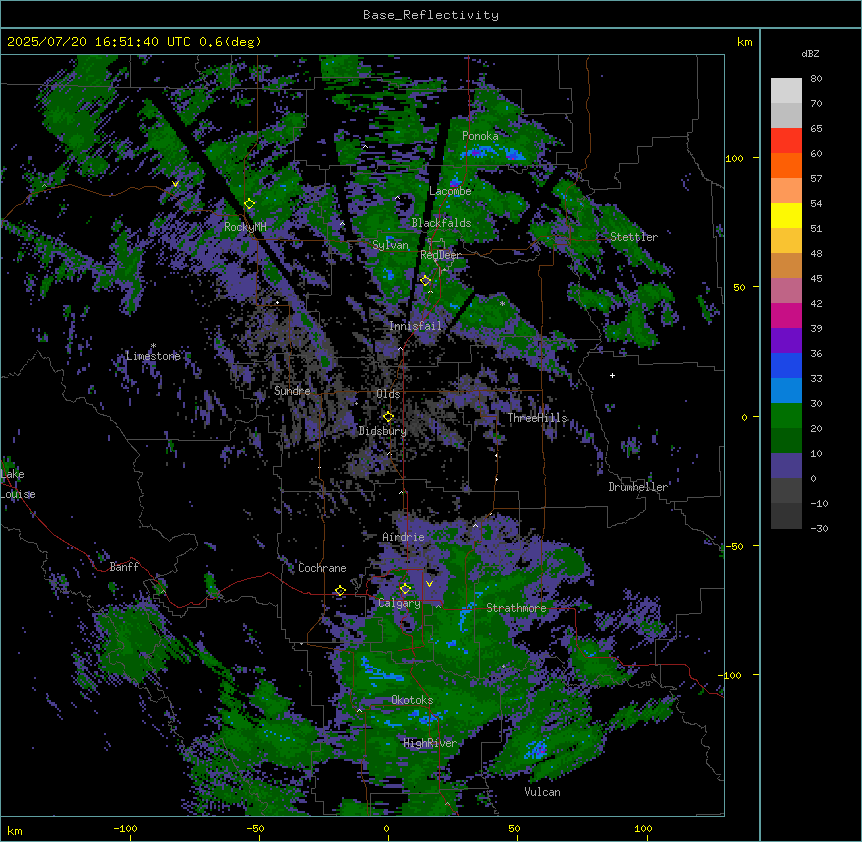Select the Didsbury label
The image size is (862, 842).
[383, 431]
